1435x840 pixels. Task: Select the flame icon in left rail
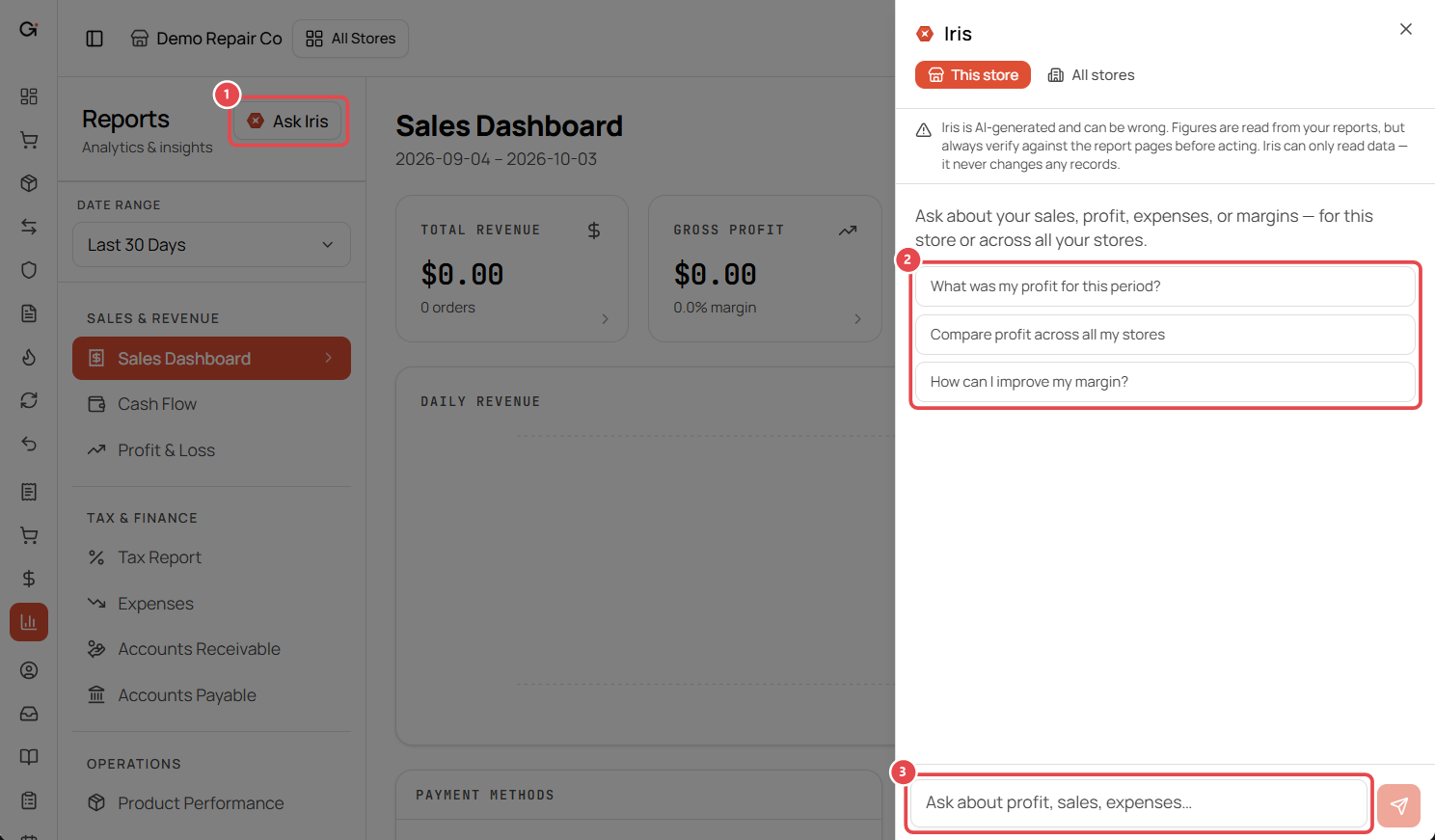pyautogui.click(x=29, y=357)
